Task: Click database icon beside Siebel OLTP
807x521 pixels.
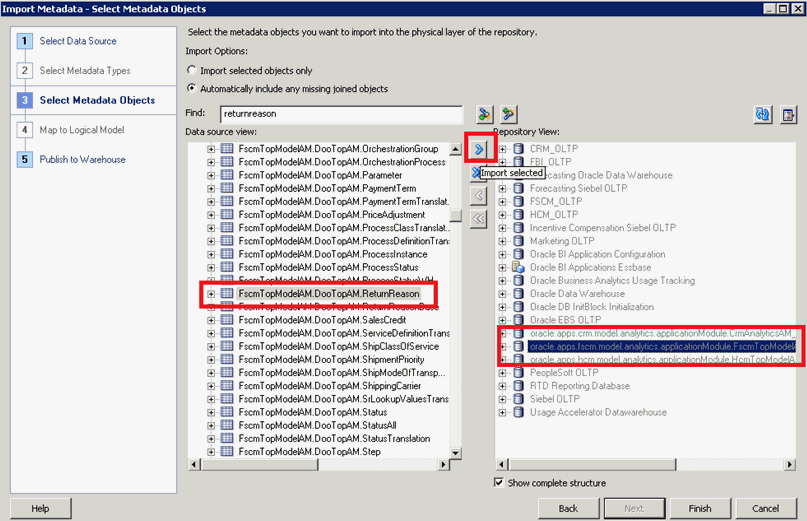Action: pyautogui.click(x=518, y=399)
